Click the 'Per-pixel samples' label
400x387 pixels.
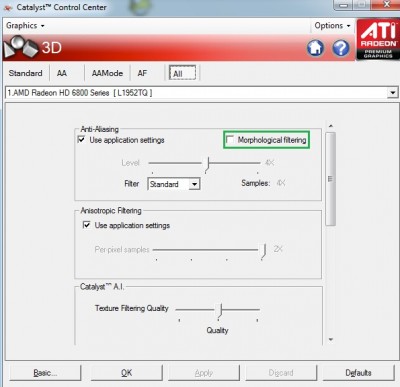click(x=122, y=250)
